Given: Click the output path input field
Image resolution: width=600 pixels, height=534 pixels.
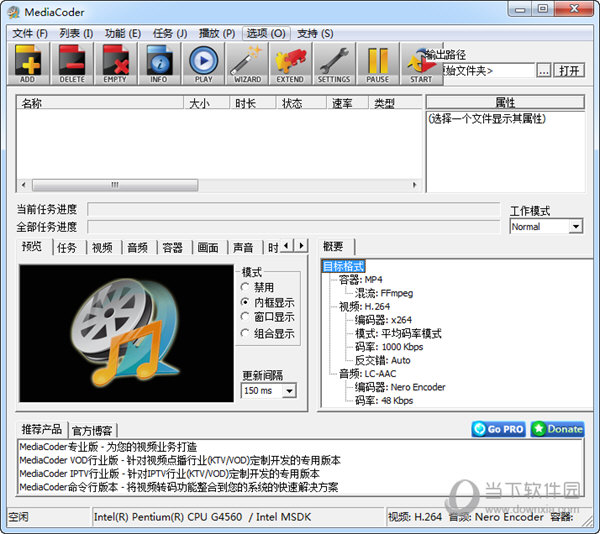Looking at the screenshot, I should (x=488, y=71).
